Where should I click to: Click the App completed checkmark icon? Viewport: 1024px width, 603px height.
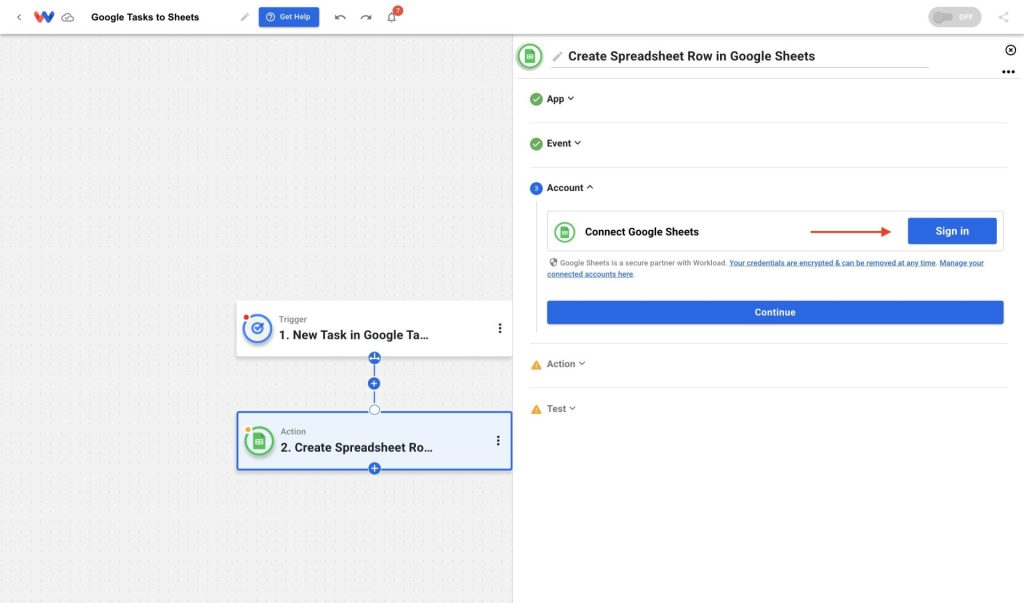coord(536,99)
